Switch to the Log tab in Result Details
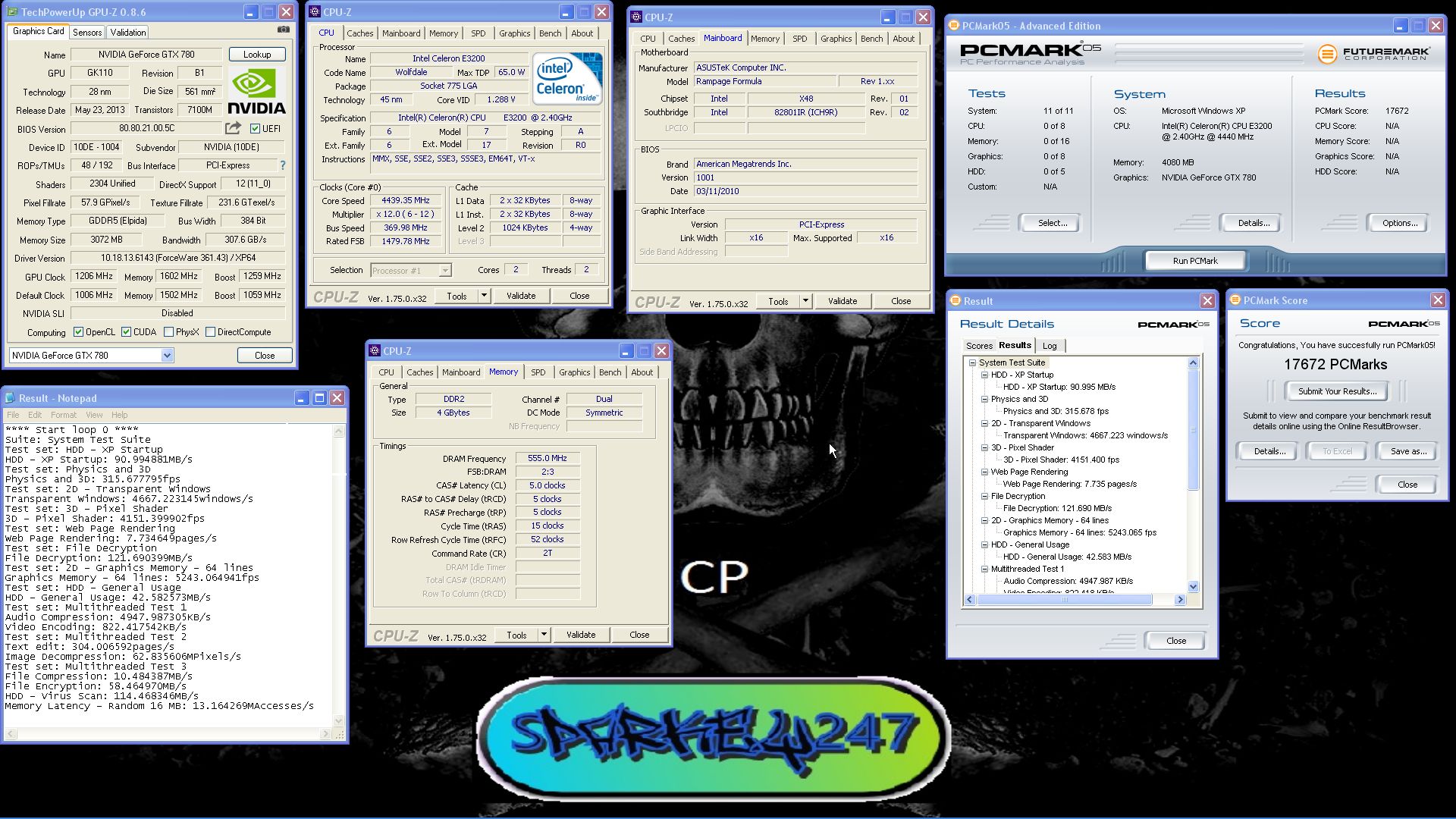This screenshot has height=819, width=1456. (x=1050, y=346)
